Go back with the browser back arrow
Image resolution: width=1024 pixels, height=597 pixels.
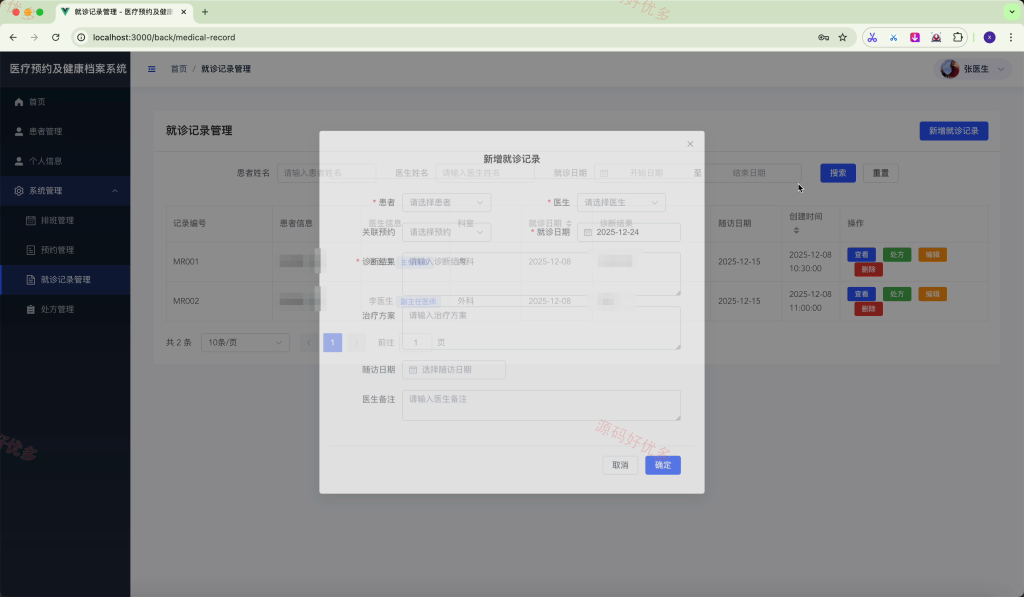coord(13,37)
